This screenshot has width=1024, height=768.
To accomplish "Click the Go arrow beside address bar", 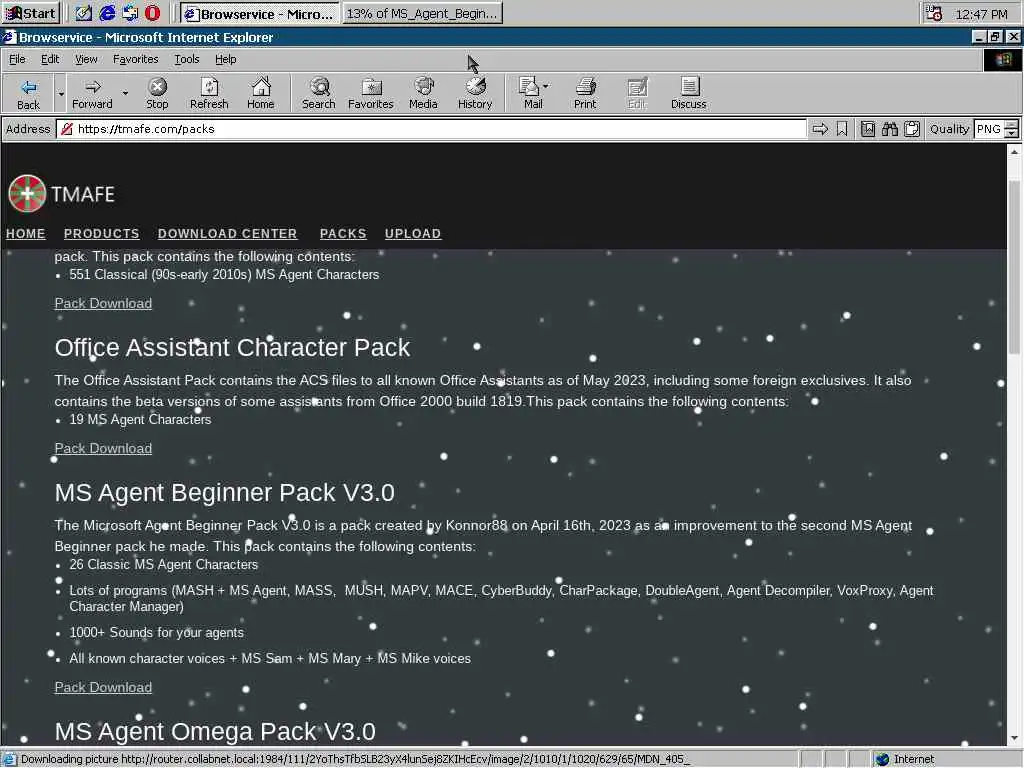I will (820, 129).
